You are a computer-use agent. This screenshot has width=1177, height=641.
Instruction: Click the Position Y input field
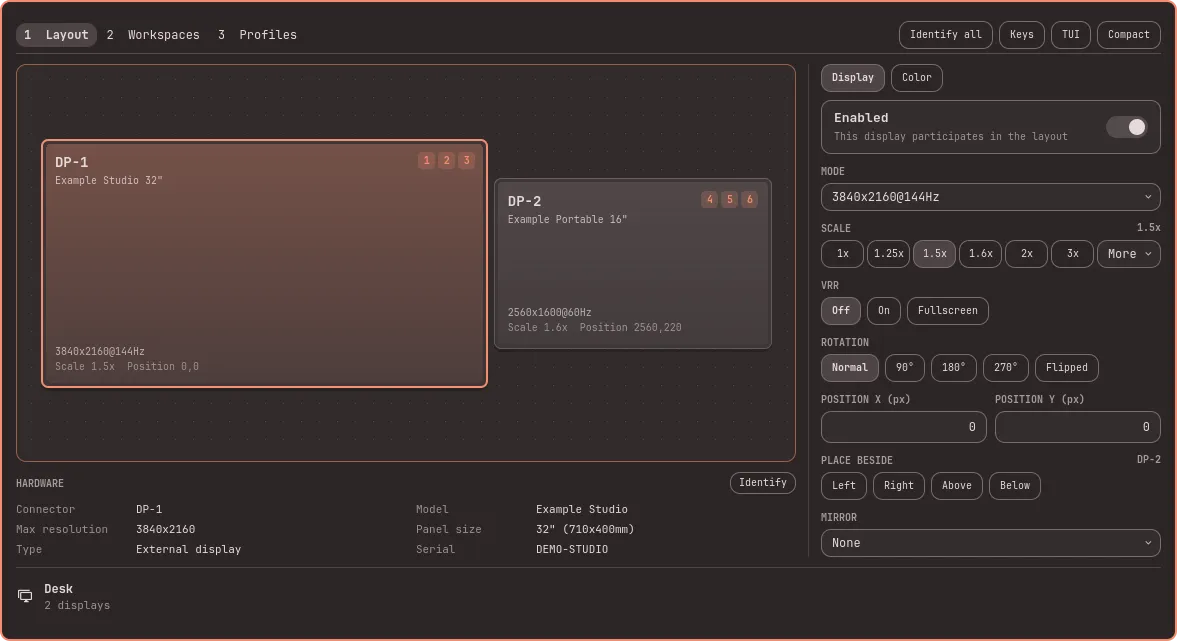click(x=1078, y=427)
